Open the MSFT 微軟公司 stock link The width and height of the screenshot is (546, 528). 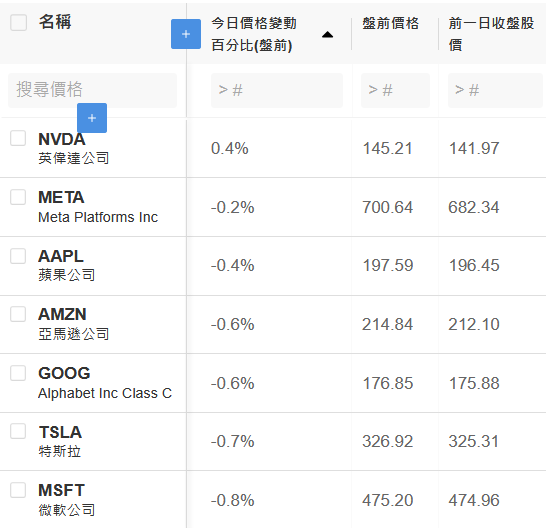(66, 499)
